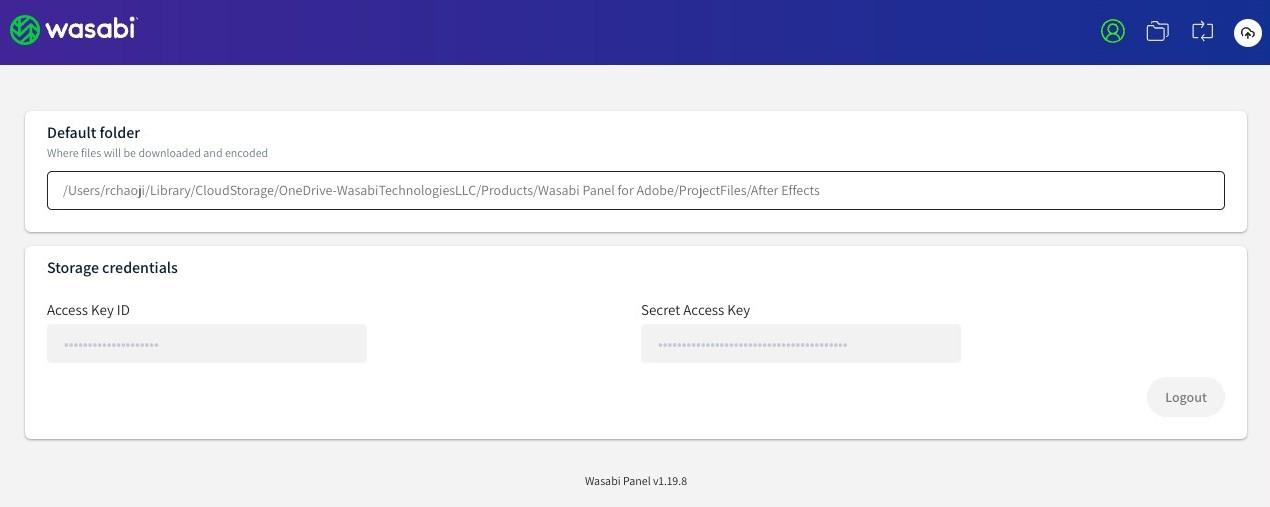Viewport: 1270px width, 507px height.
Task: Click the Secret Access Key label
Action: point(695,310)
